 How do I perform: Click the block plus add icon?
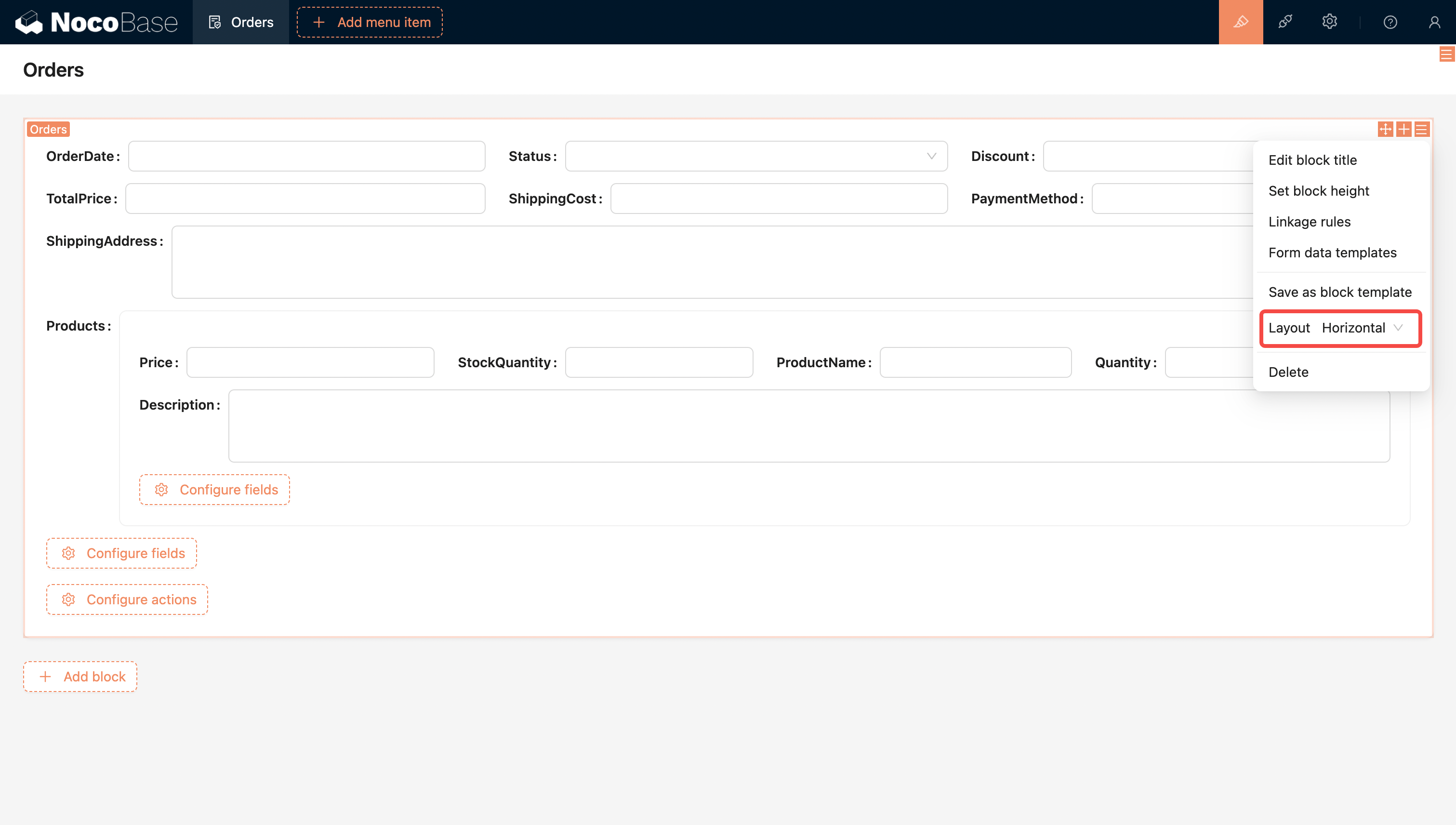click(1403, 129)
